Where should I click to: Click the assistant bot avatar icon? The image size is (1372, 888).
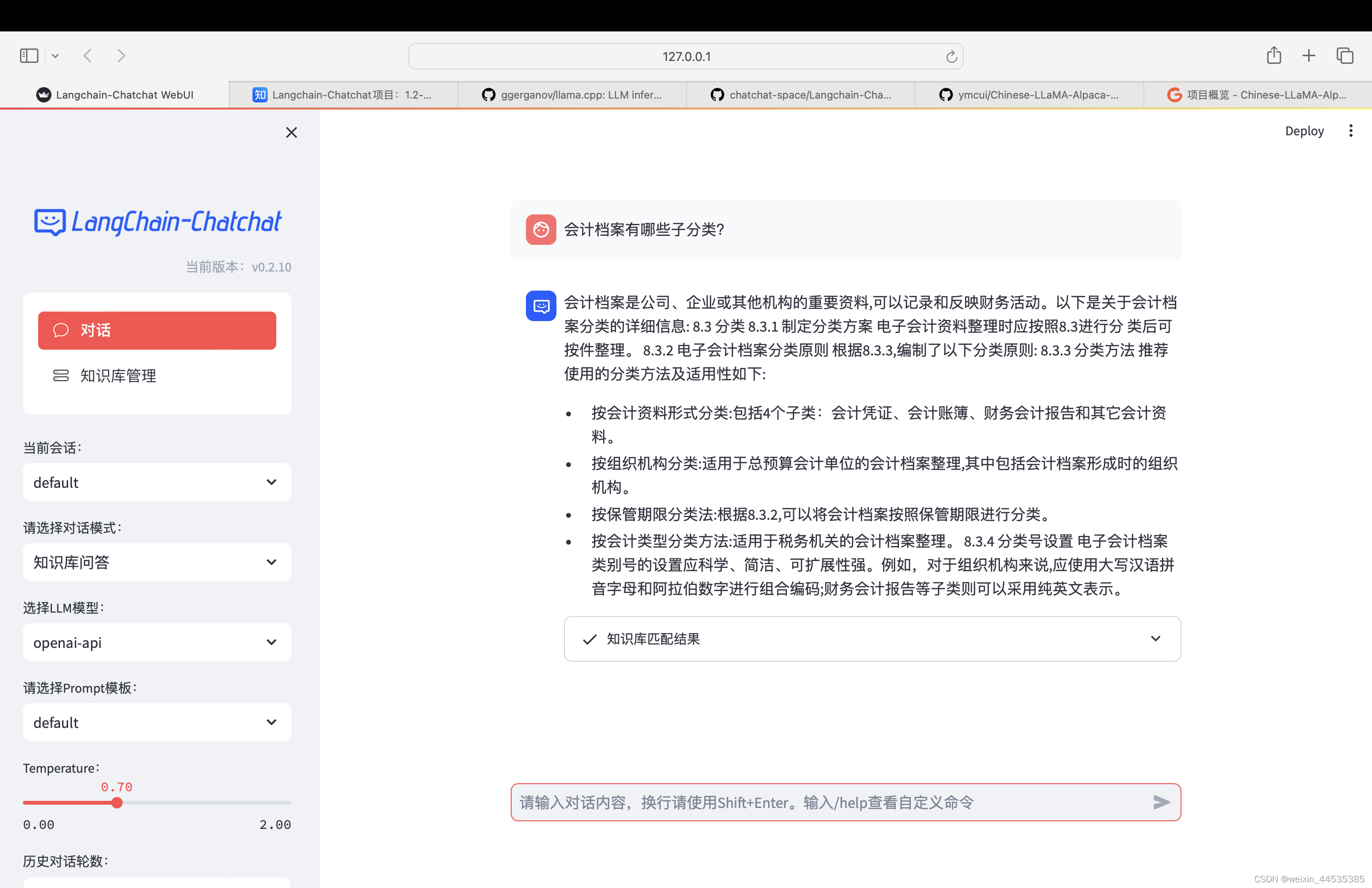click(541, 306)
